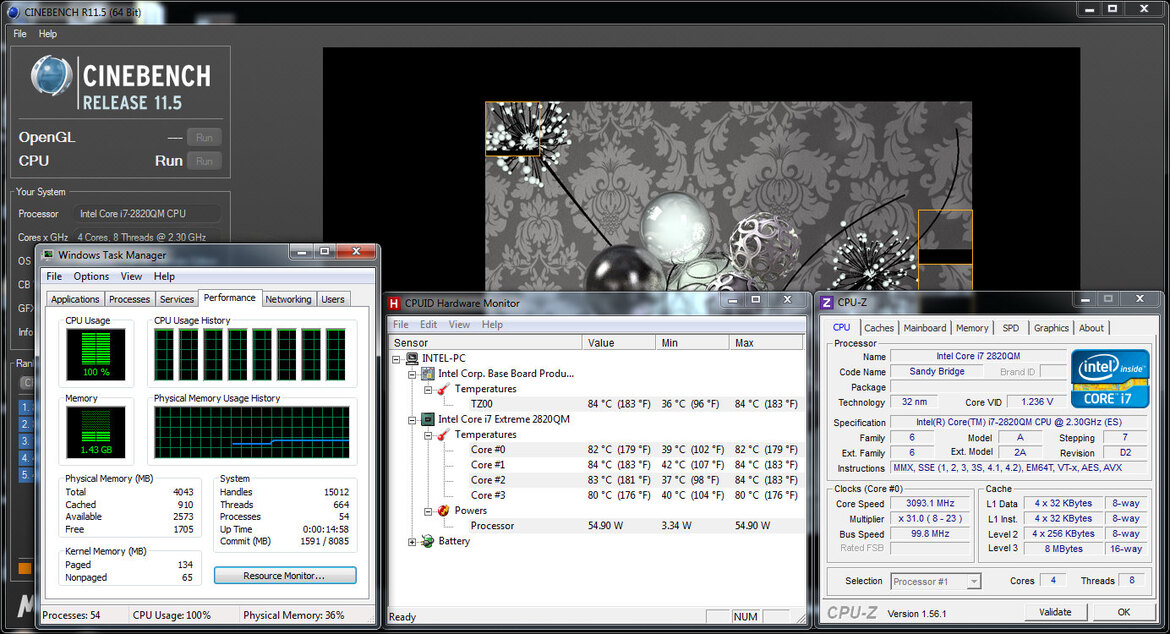Click OK in the CPU-Z window

pyautogui.click(x=1124, y=612)
